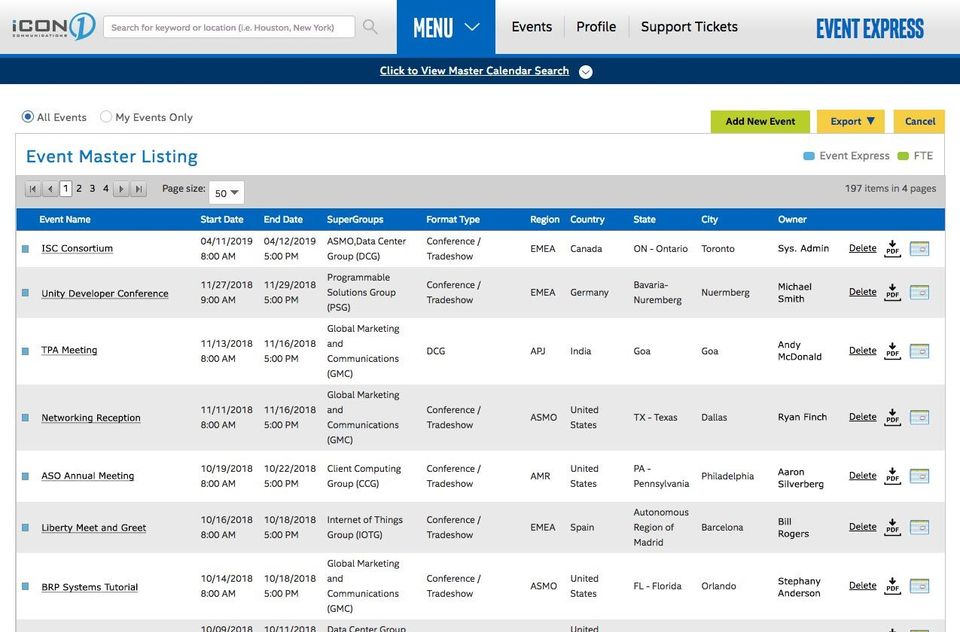Open calendar card icon for Liberty Meet and Greet
960x632 pixels.
[919, 527]
